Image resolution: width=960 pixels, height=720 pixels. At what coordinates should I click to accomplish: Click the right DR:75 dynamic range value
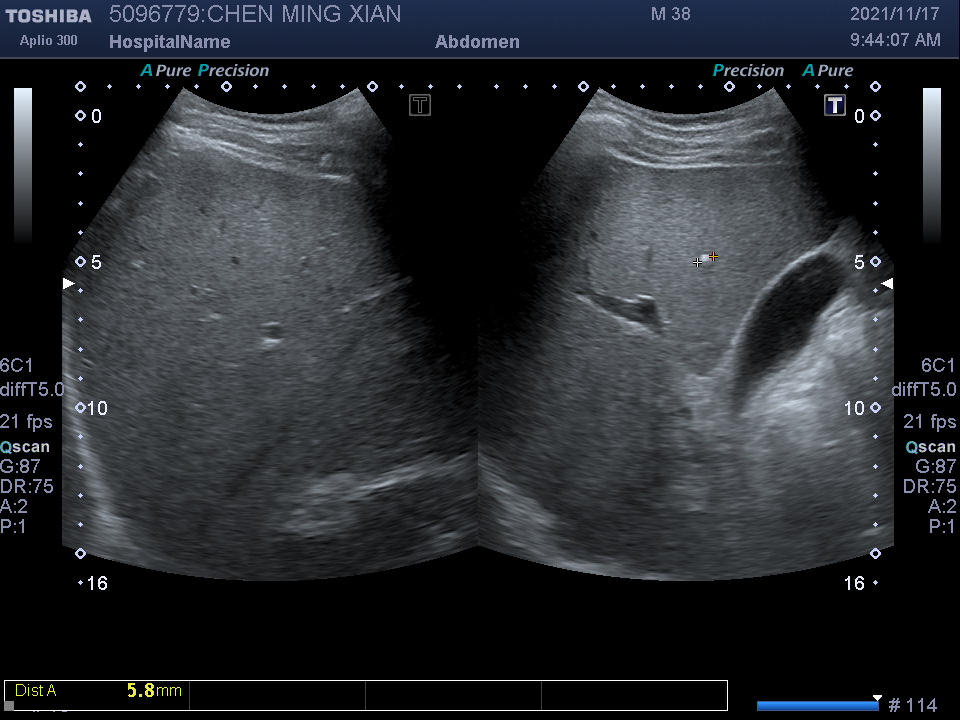[929, 486]
